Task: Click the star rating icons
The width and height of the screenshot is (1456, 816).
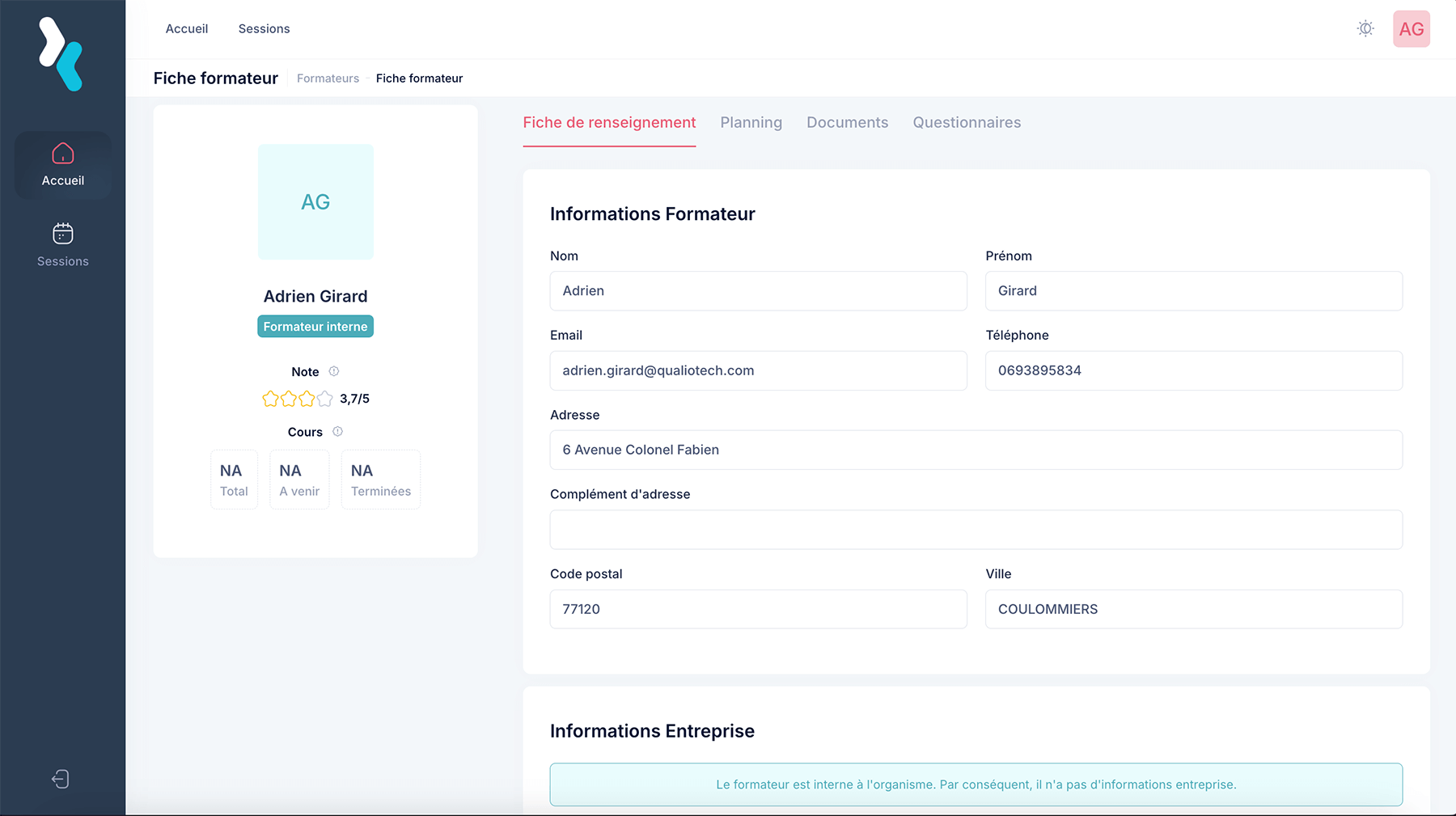Action: click(297, 399)
